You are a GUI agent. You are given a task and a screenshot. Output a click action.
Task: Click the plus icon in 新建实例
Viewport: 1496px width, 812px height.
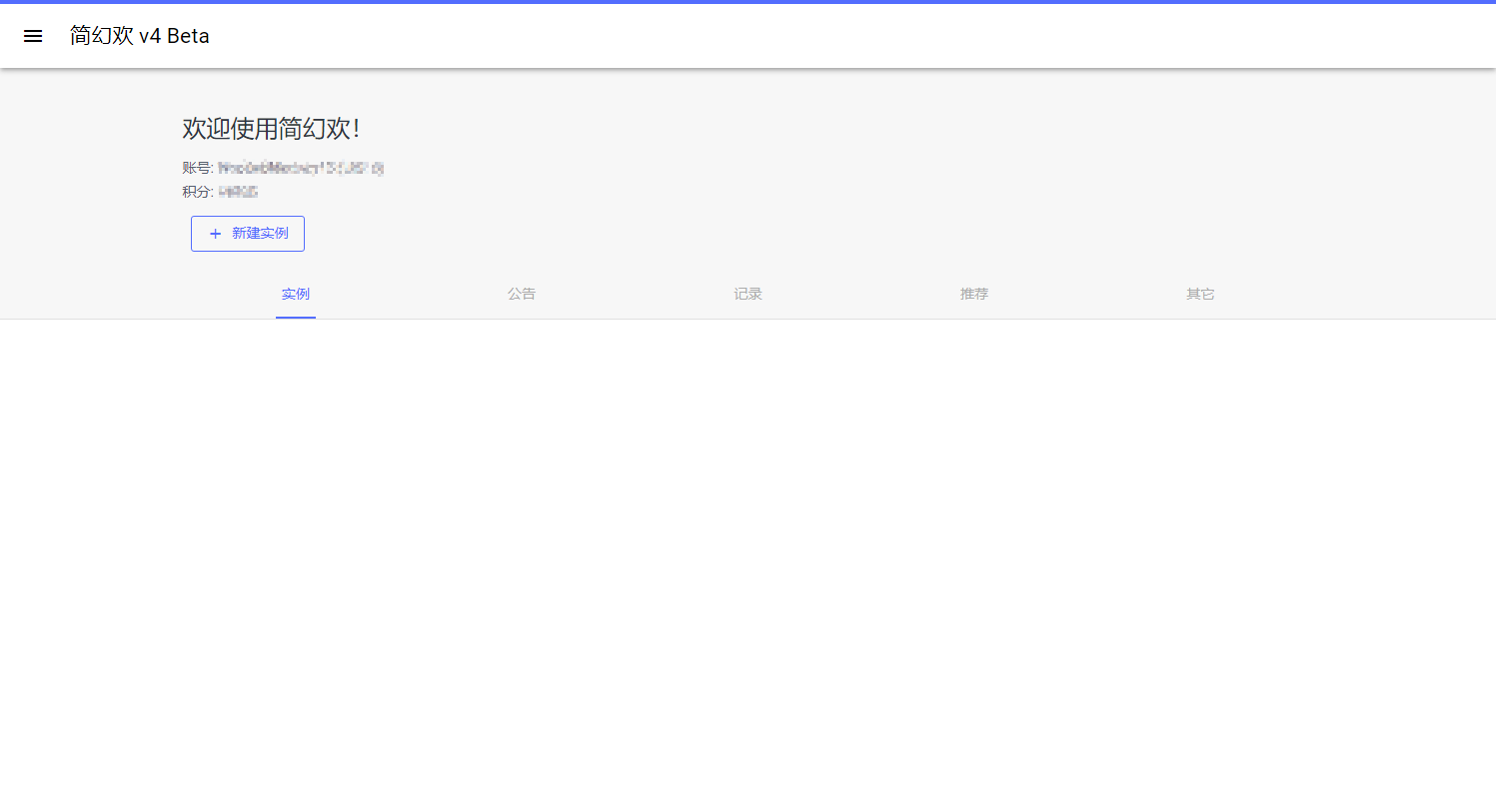pyautogui.click(x=215, y=234)
